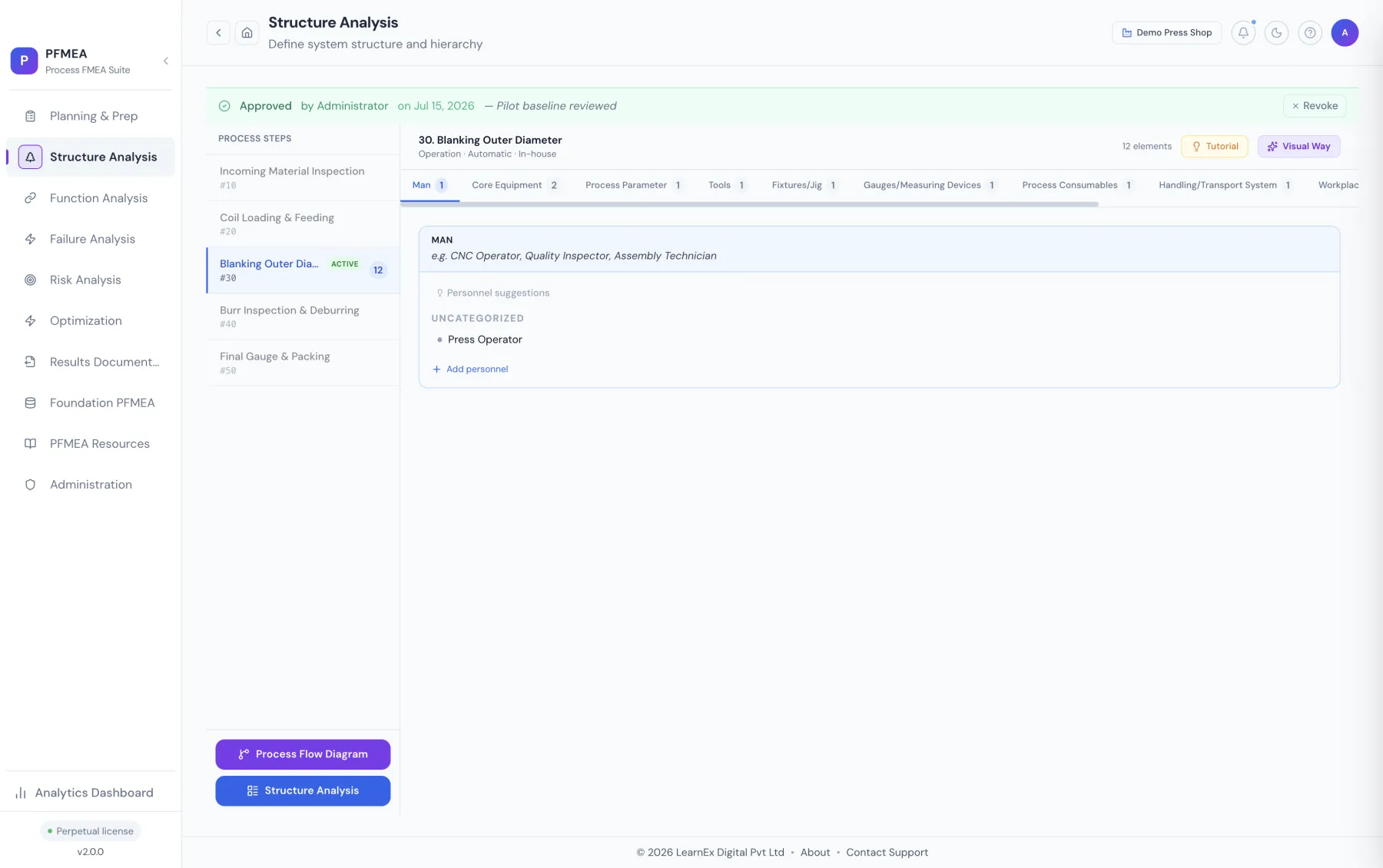Click the Results Documentation icon
The width and height of the screenshot is (1383, 868).
pos(30,362)
